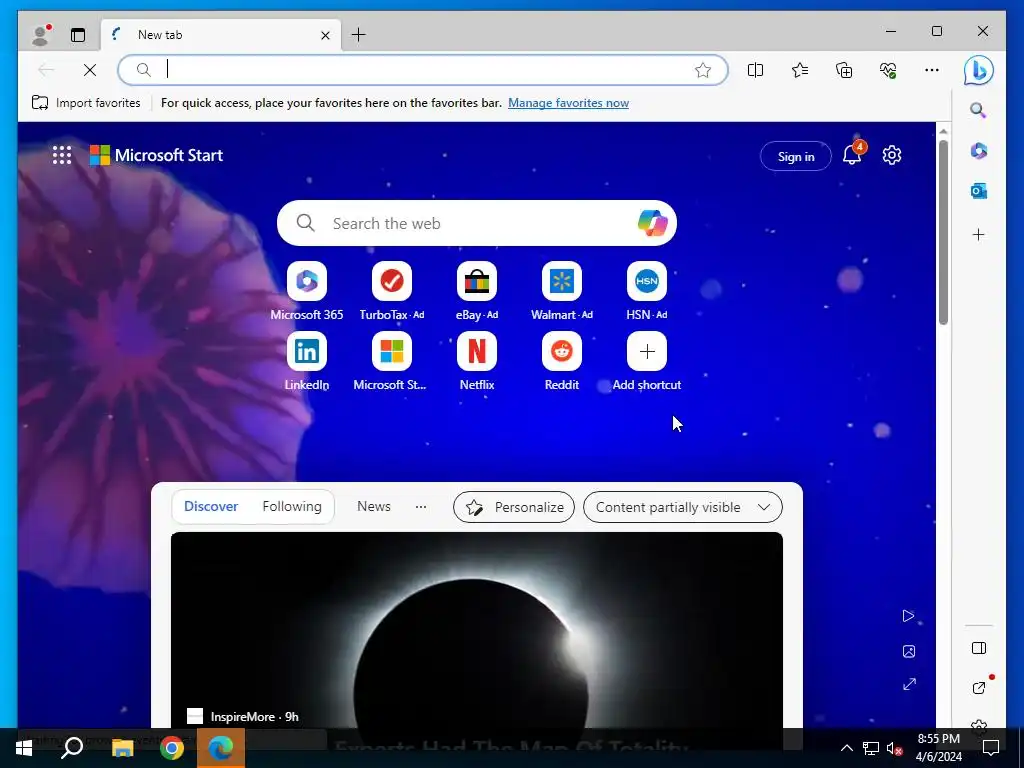Open link in external window icon
1024x768 pixels.
coord(978,687)
